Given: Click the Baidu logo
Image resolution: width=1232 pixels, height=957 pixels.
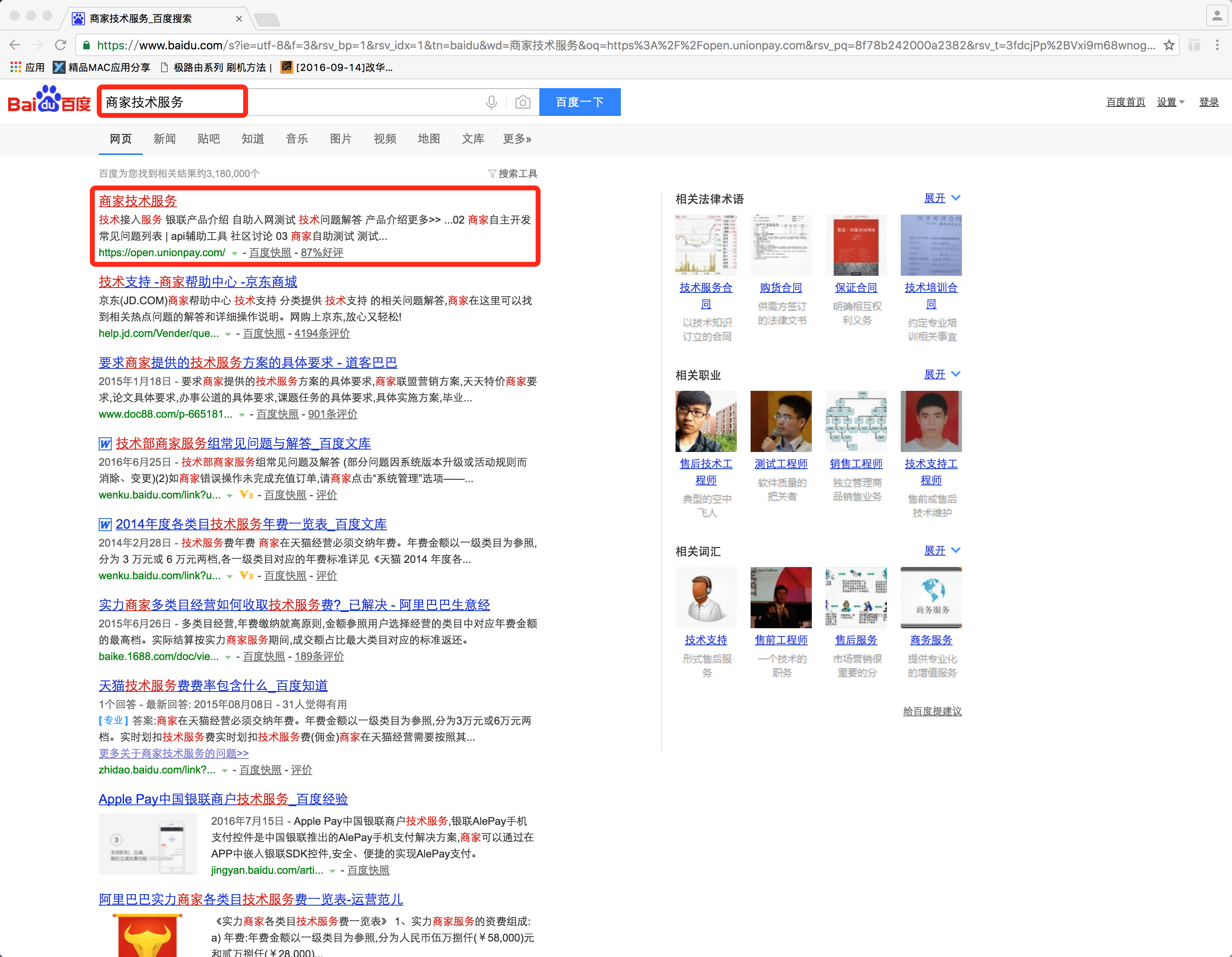Looking at the screenshot, I should 49,100.
